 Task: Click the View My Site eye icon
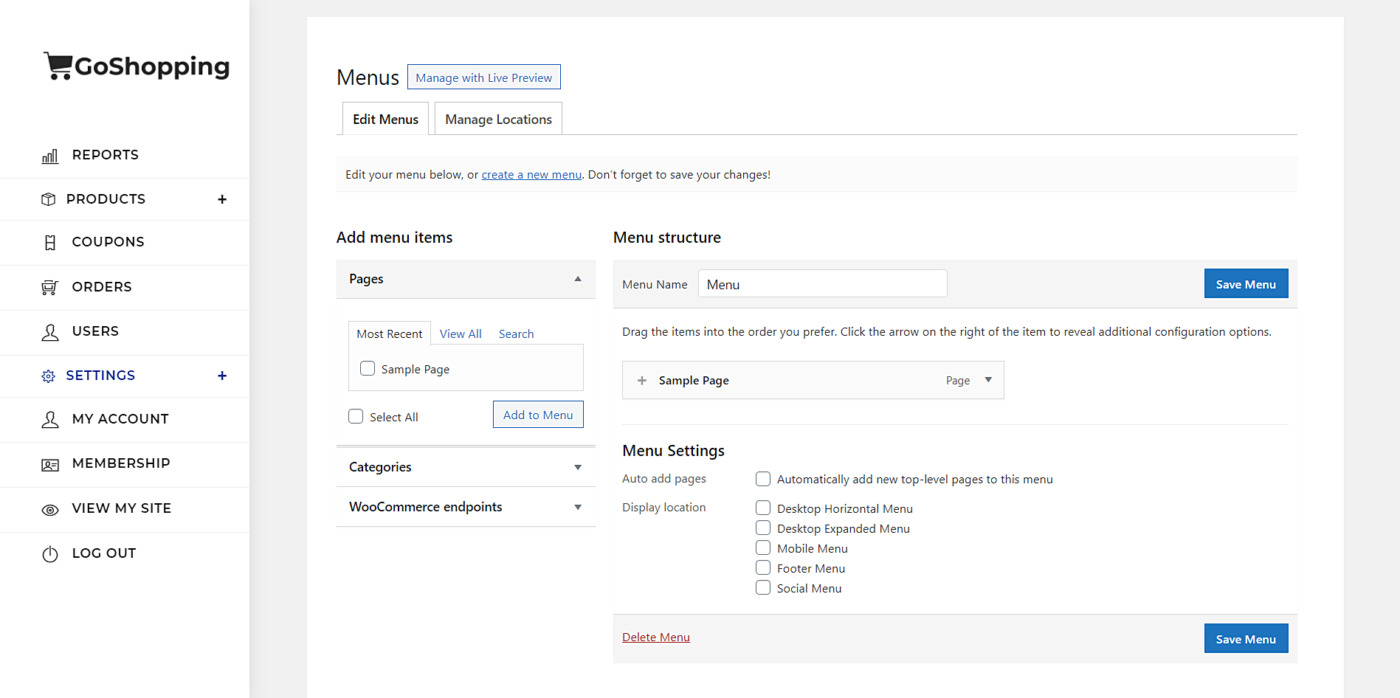point(50,509)
